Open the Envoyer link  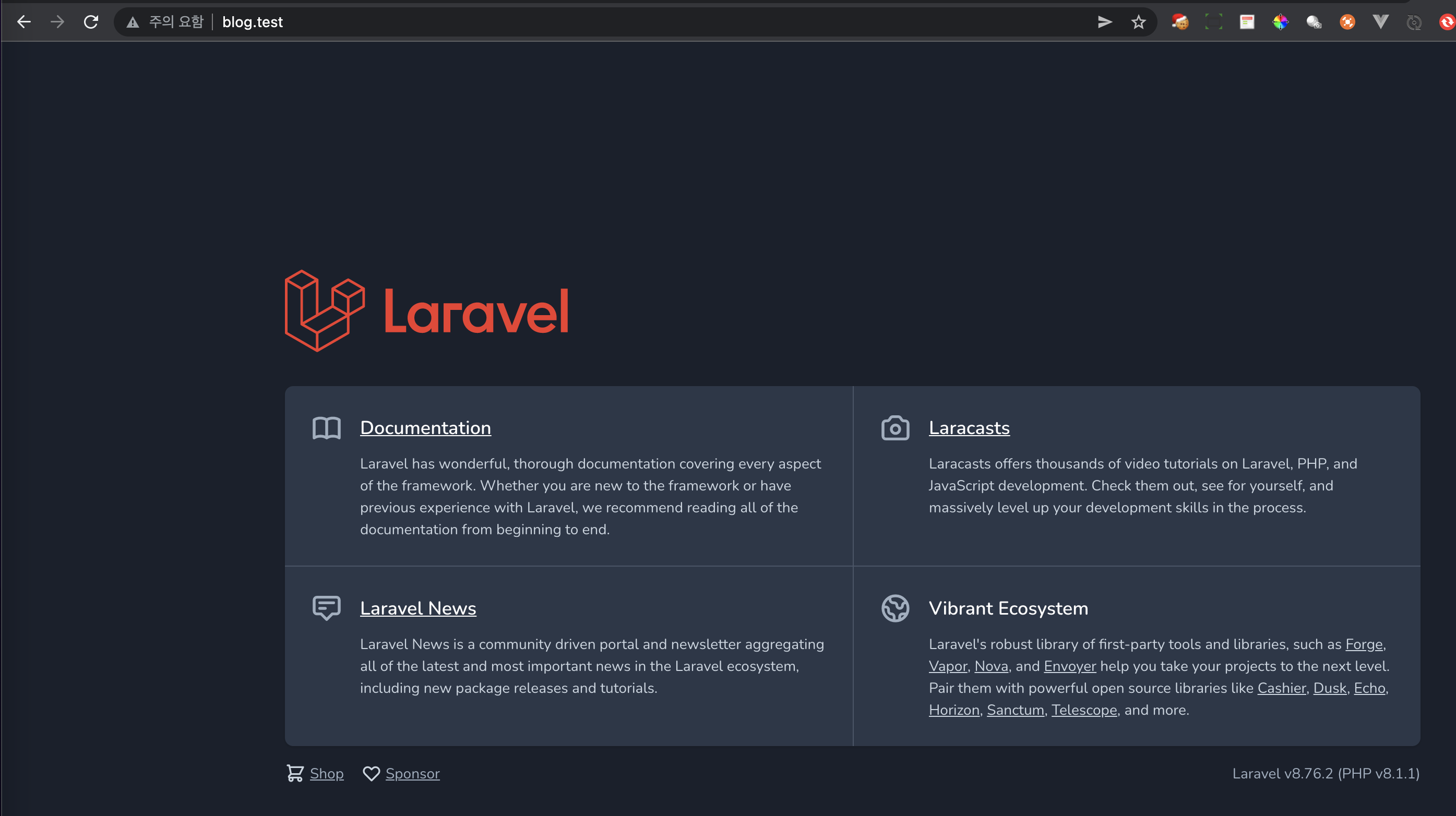click(1069, 666)
